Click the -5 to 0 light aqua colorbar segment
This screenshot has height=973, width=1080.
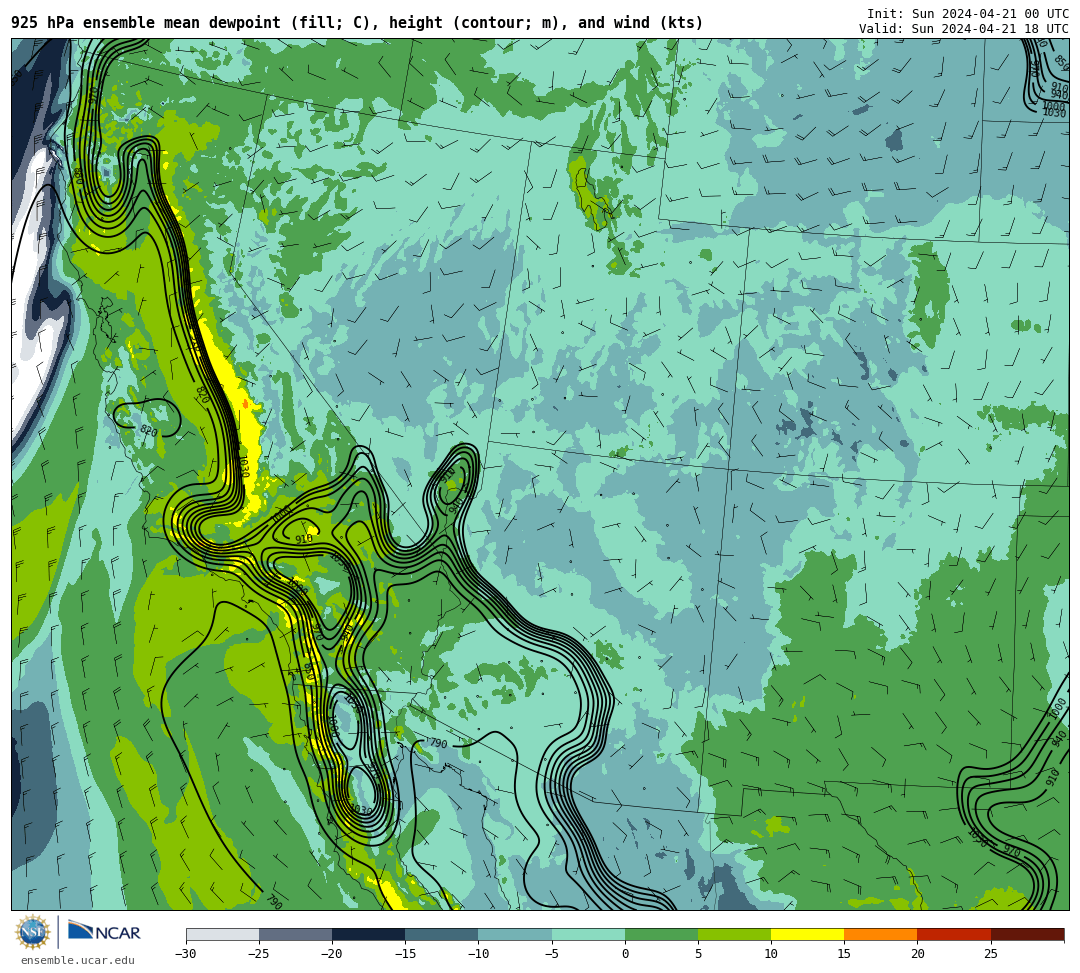[x=588, y=934]
